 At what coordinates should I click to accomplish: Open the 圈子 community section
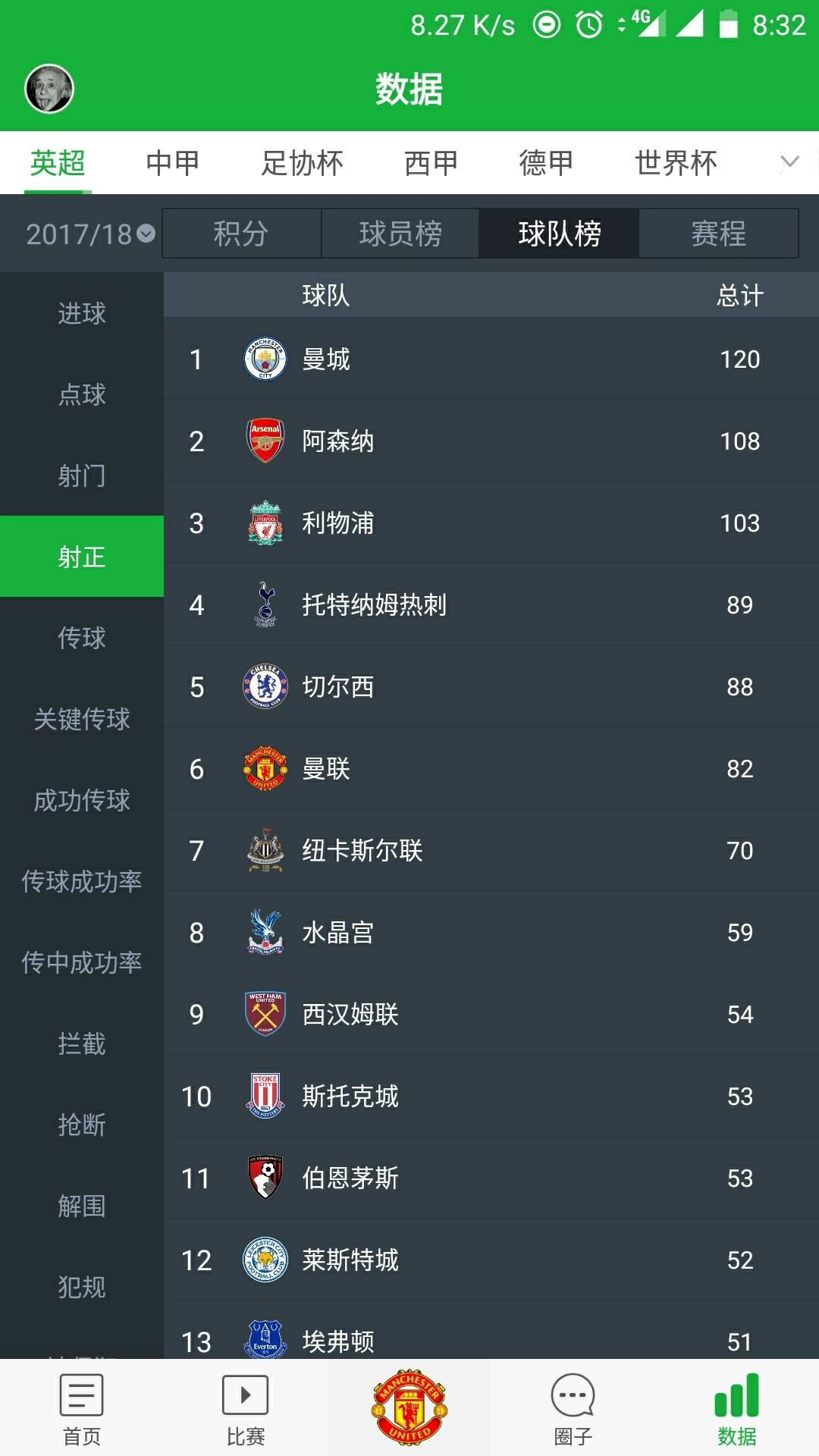point(573,1407)
